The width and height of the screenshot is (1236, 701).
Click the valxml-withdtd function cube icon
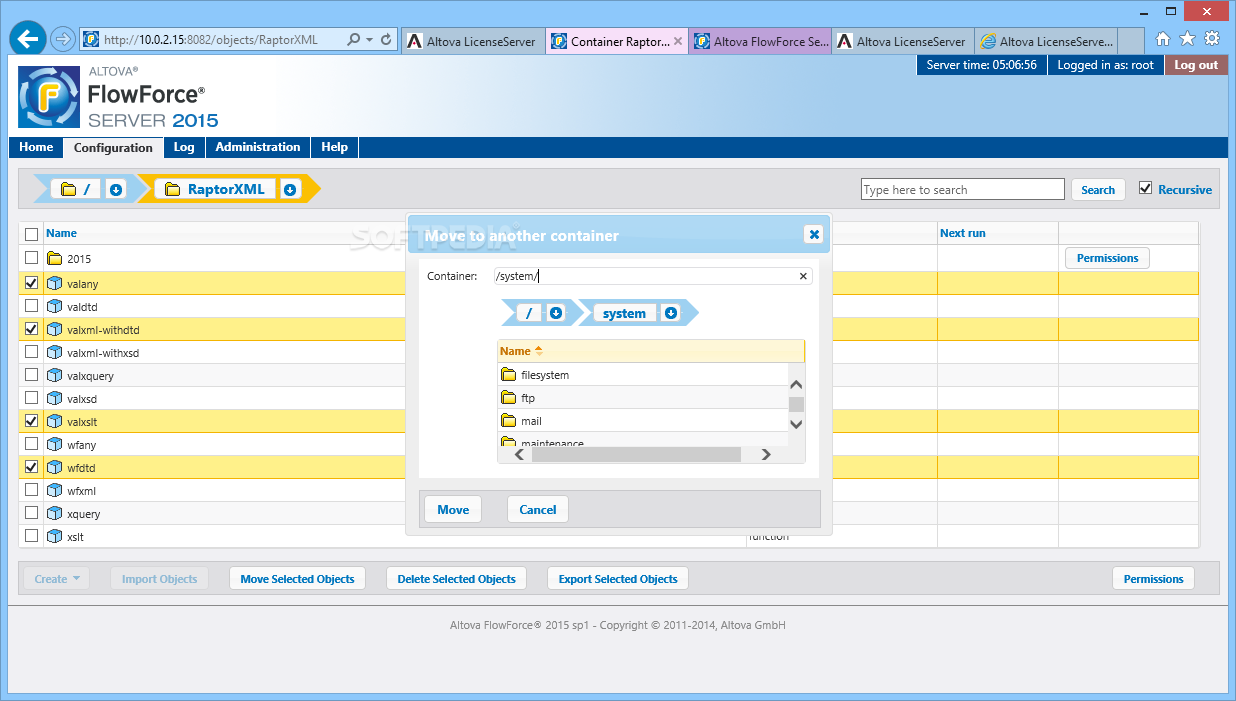pos(55,329)
